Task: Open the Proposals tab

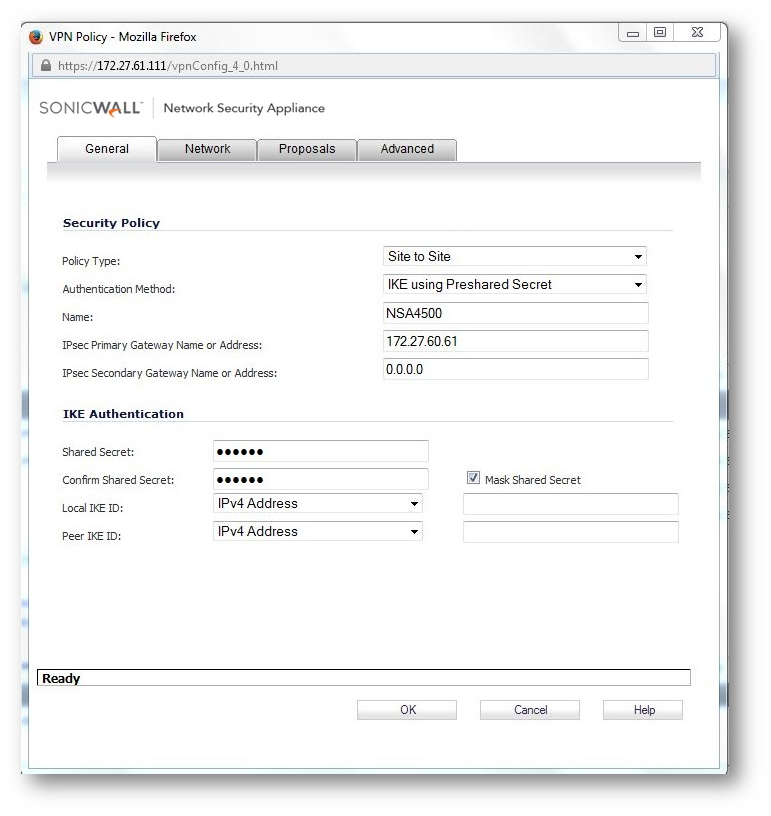Action: (307, 149)
